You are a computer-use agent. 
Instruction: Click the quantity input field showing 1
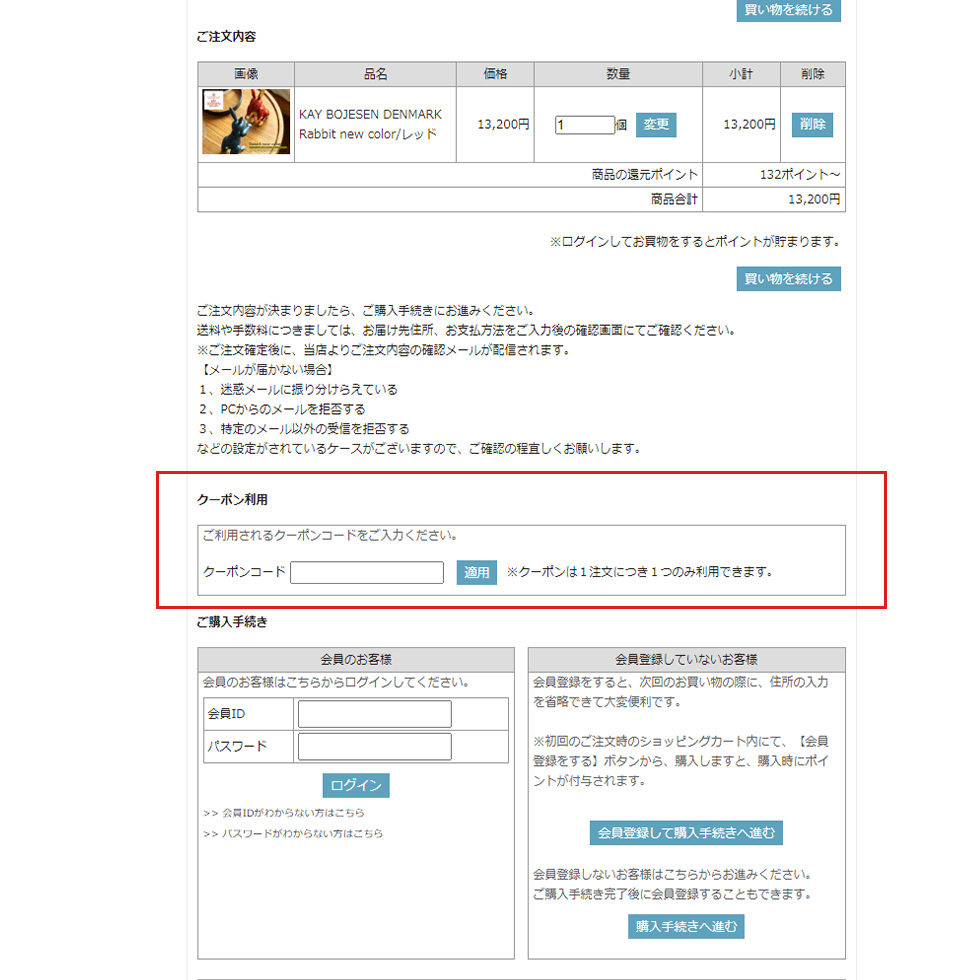pos(584,124)
